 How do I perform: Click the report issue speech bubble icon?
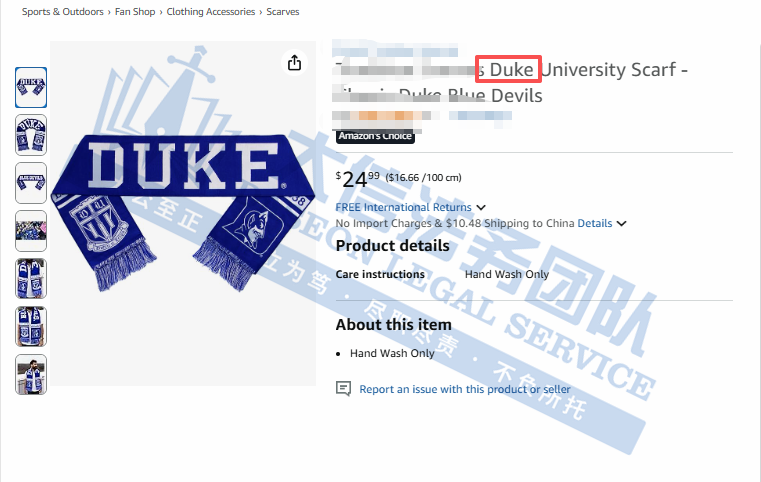343,389
